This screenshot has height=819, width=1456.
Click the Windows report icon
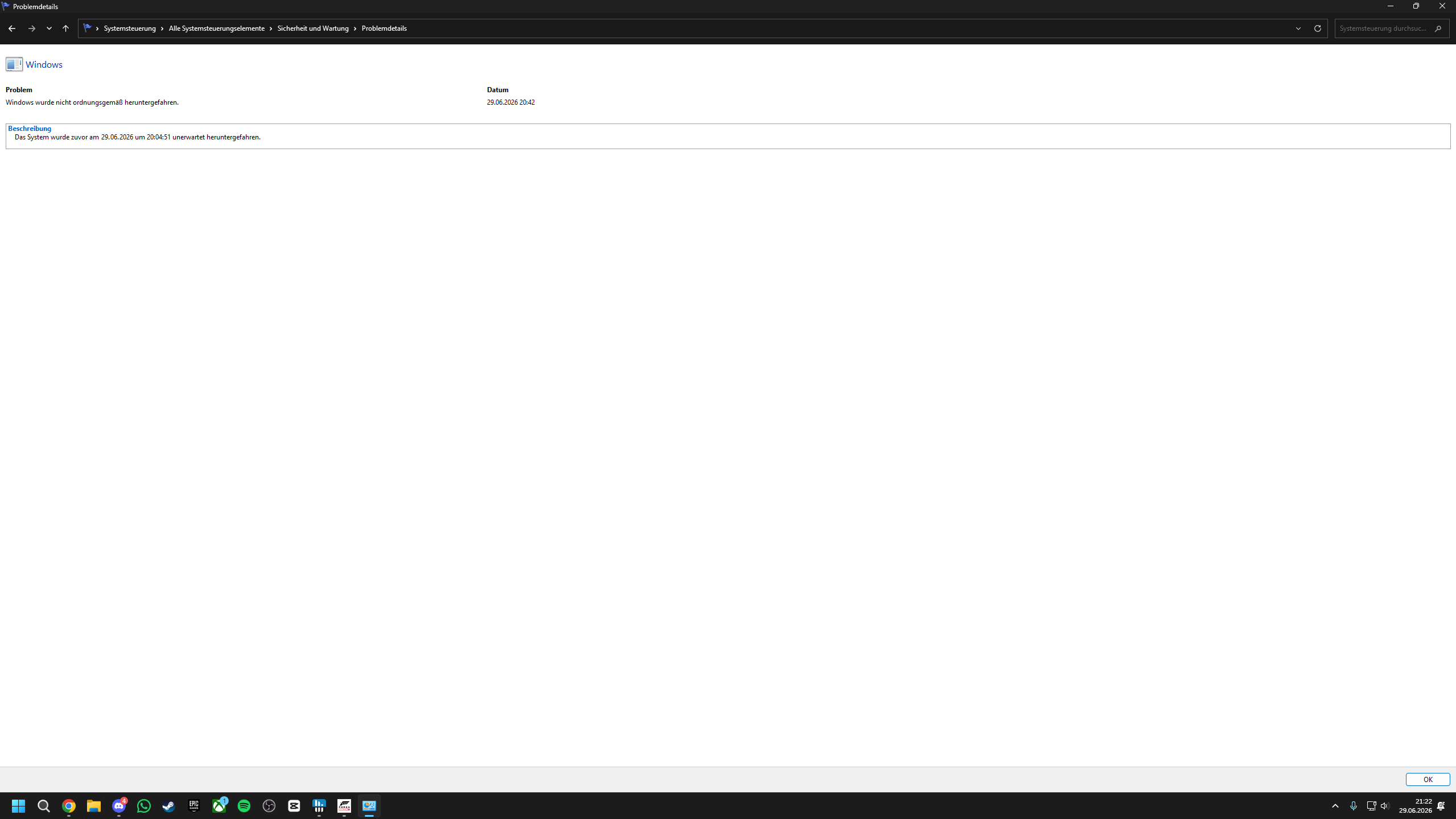14,64
